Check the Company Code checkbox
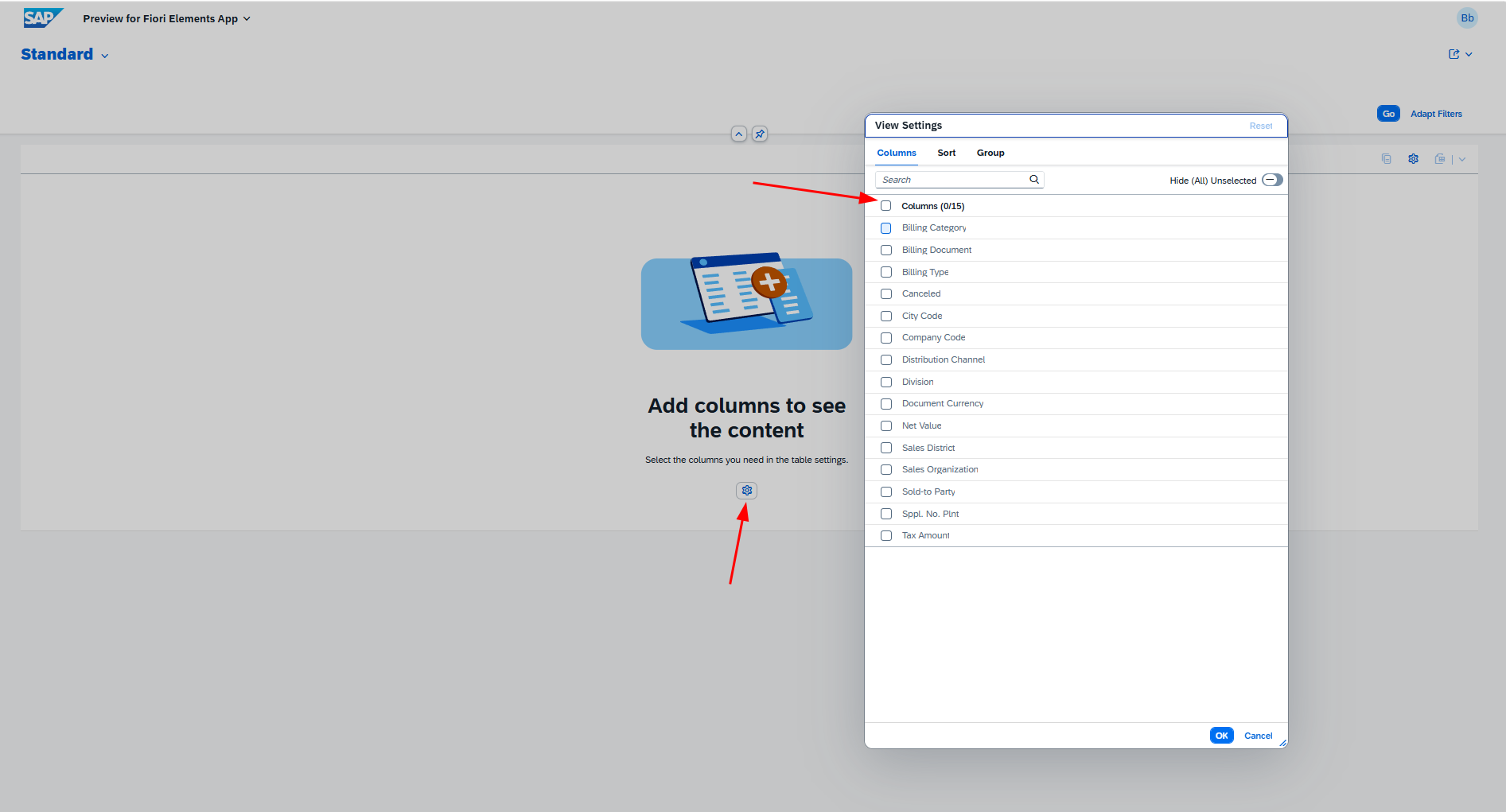This screenshot has width=1506, height=812. point(885,338)
